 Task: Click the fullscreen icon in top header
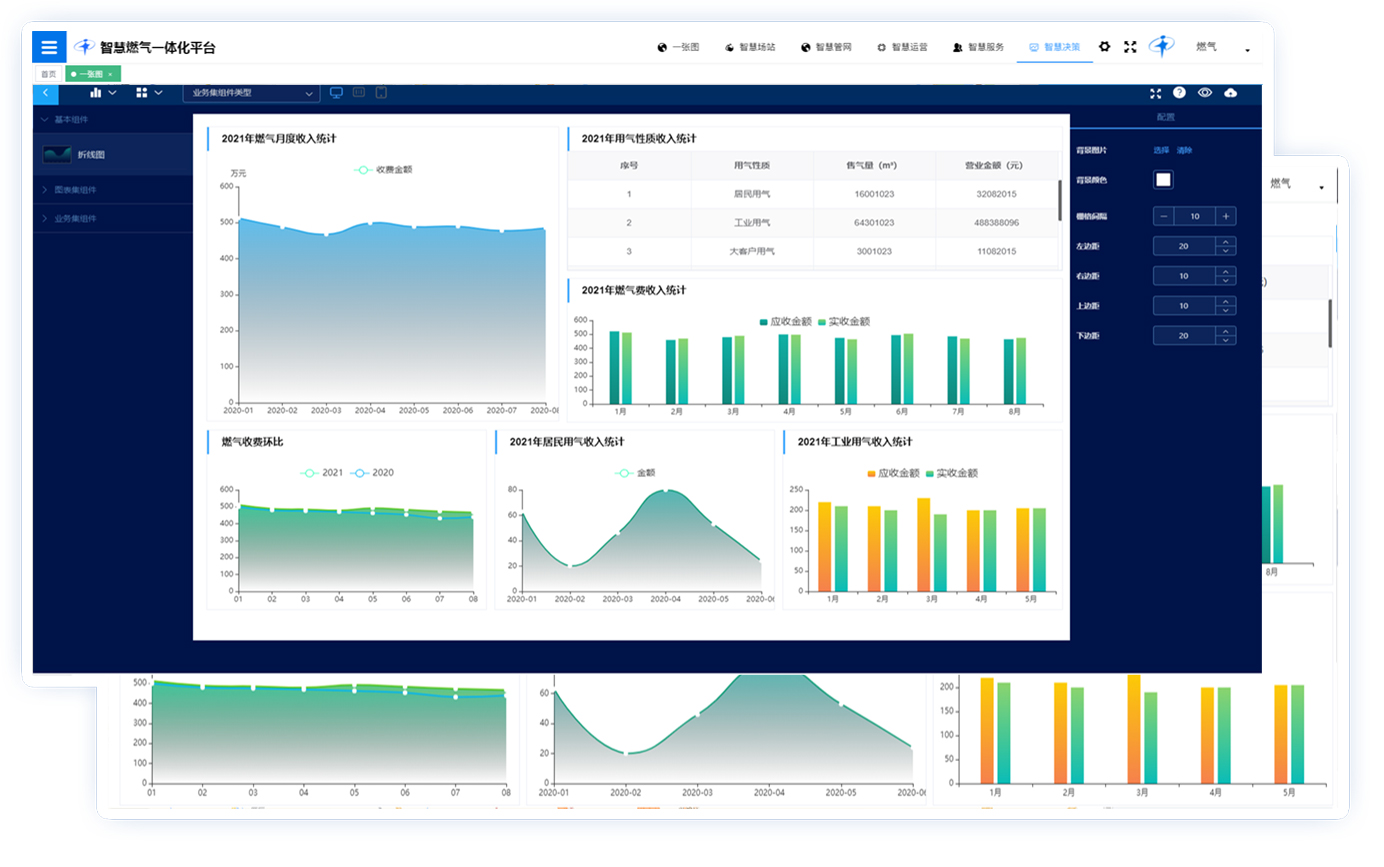[1130, 47]
